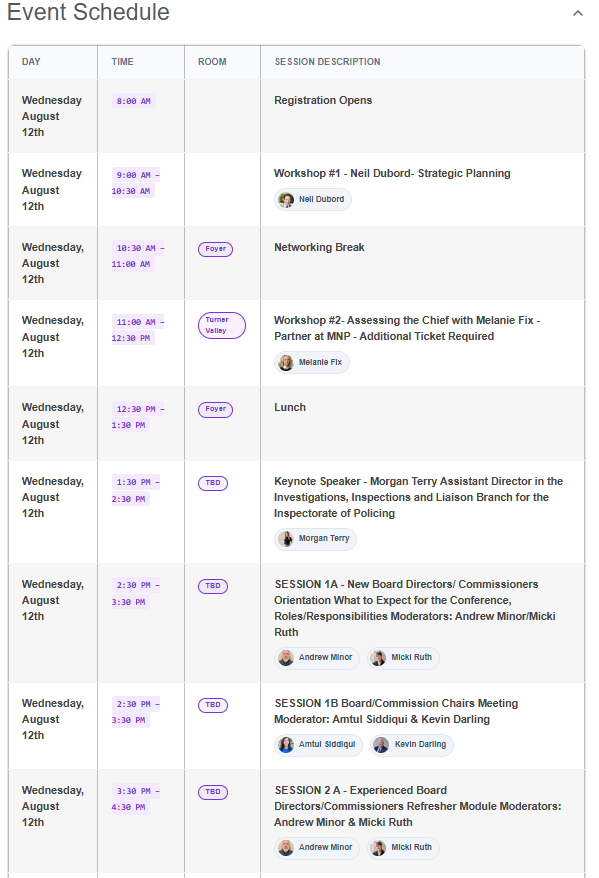Click Neil Dubord's profile photo
This screenshot has height=878, width=599.
coord(286,199)
